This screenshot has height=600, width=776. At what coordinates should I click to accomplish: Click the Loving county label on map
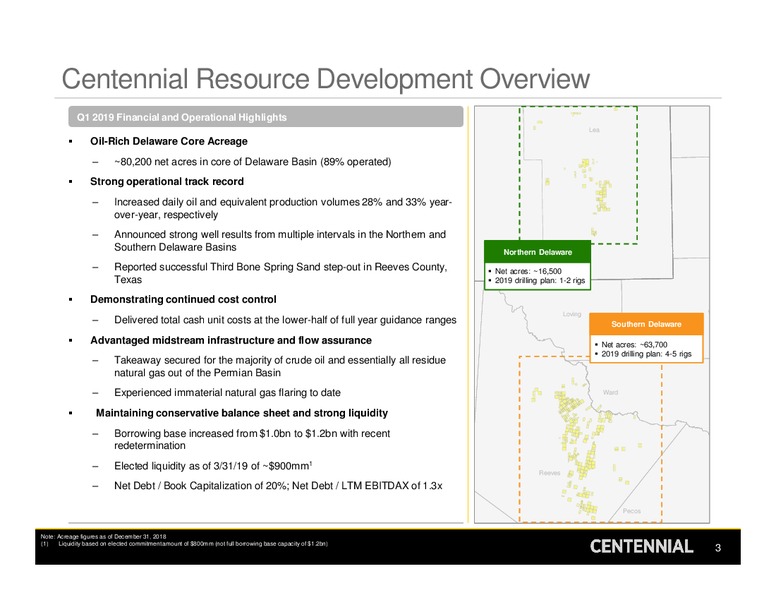pyautogui.click(x=572, y=314)
